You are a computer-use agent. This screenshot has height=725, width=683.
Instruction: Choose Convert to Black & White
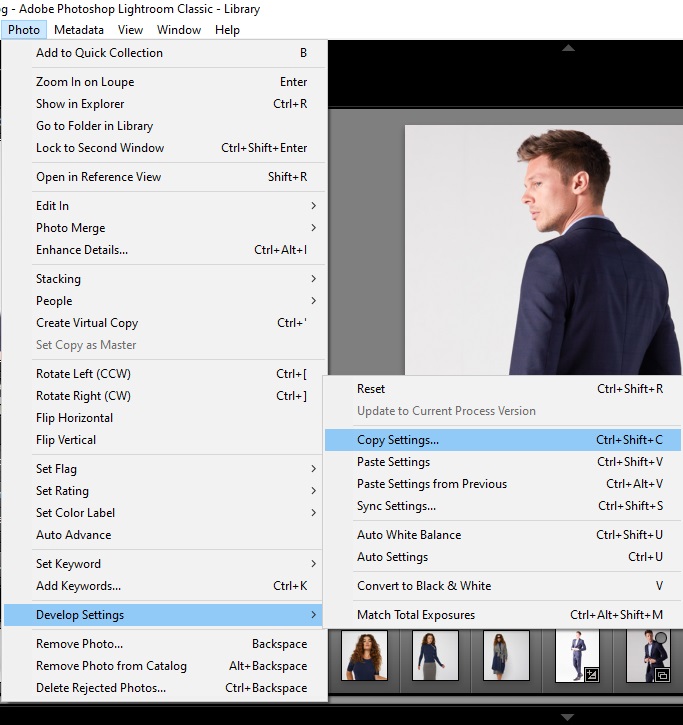(503, 586)
